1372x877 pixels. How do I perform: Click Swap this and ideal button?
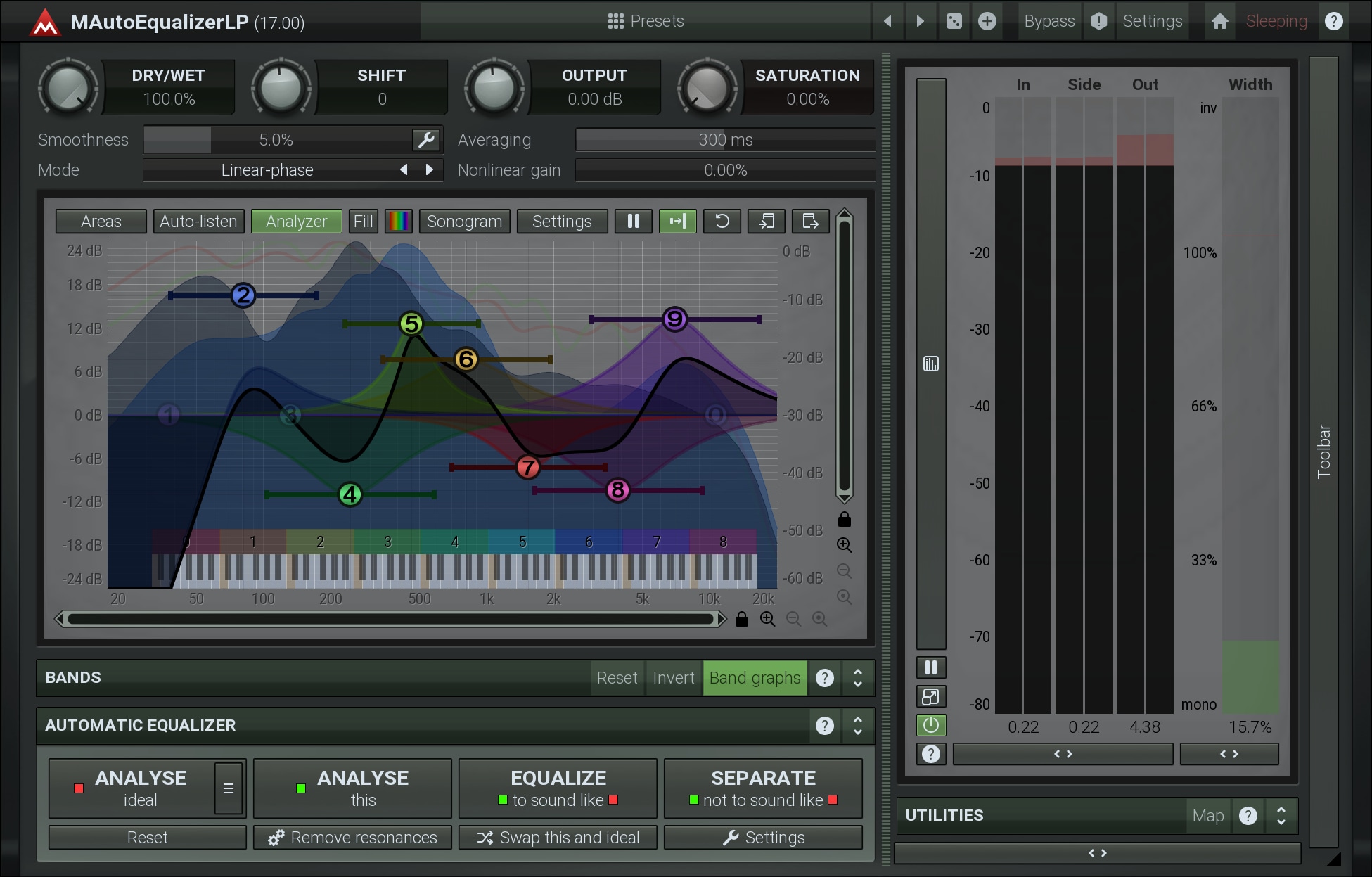click(x=558, y=838)
